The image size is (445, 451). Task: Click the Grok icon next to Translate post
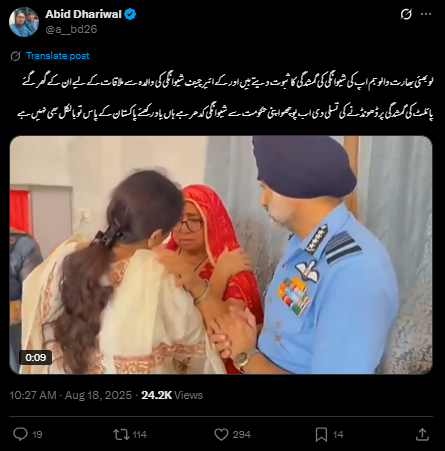pyautogui.click(x=15, y=56)
